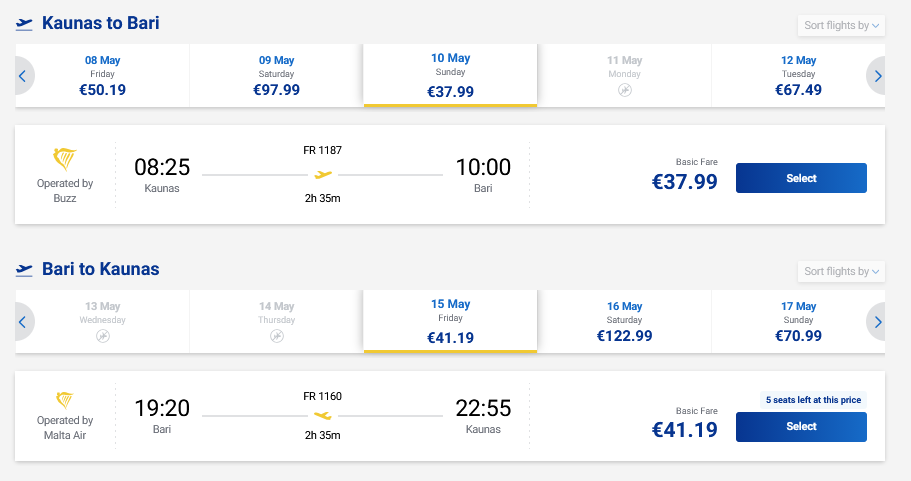Image resolution: width=911 pixels, height=481 pixels.
Task: Click the Bari to Kaunas returning plane icon
Action: click(x=25, y=269)
